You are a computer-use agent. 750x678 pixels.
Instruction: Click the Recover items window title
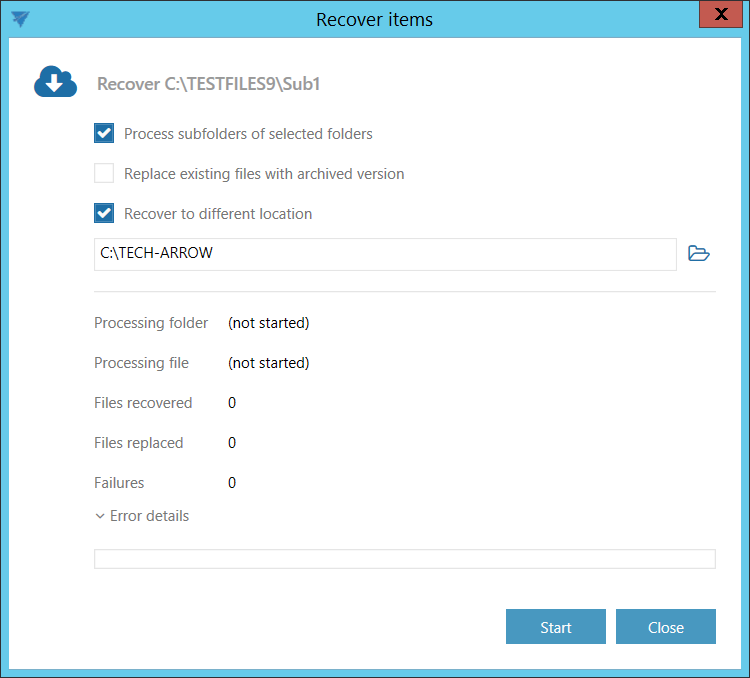[x=374, y=19]
